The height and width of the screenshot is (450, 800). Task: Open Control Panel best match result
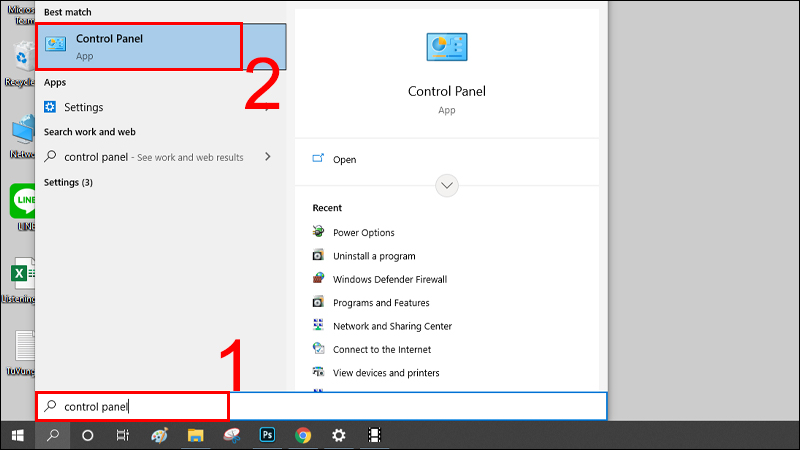138,46
